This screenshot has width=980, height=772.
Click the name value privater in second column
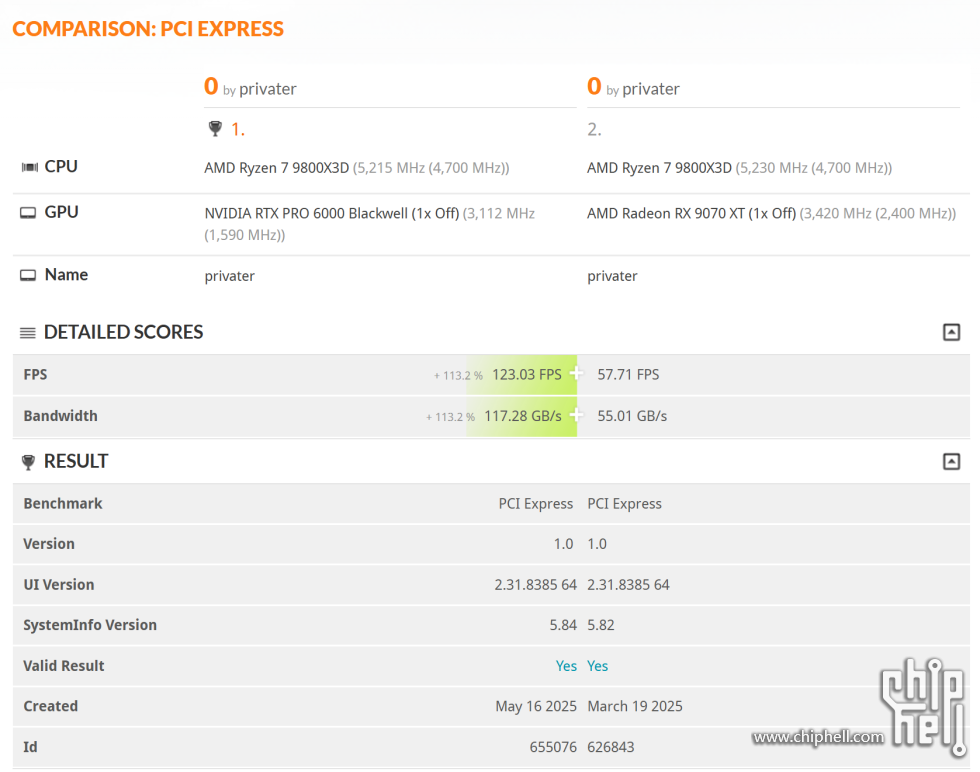(x=612, y=276)
